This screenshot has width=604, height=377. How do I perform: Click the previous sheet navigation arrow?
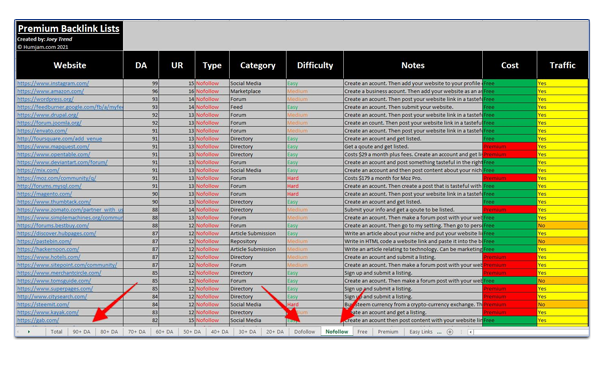click(x=18, y=332)
